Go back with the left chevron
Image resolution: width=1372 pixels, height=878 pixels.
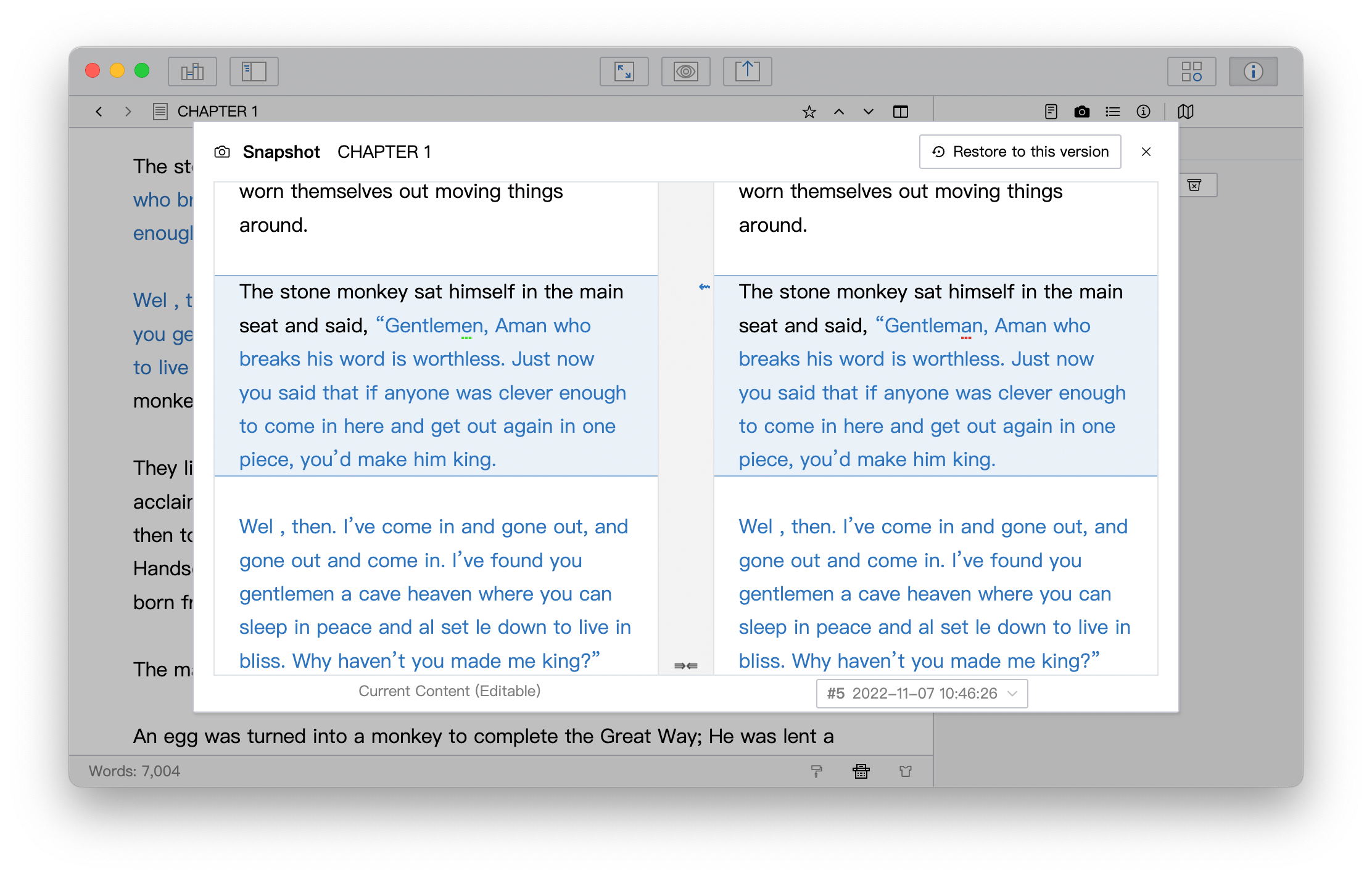[x=99, y=112]
